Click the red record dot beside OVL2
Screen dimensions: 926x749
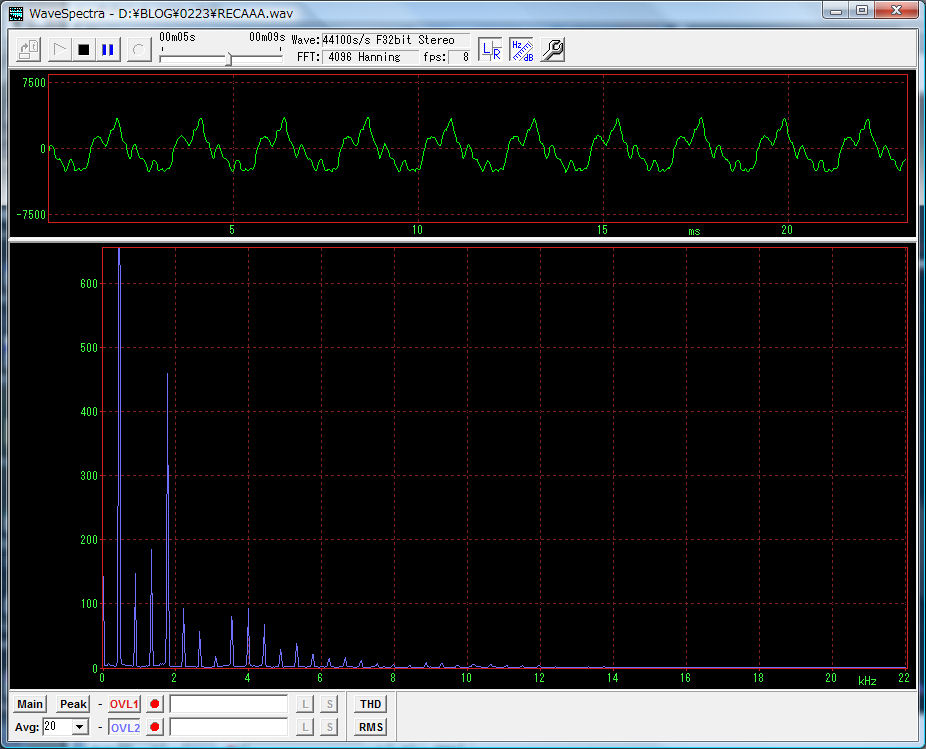click(x=155, y=727)
